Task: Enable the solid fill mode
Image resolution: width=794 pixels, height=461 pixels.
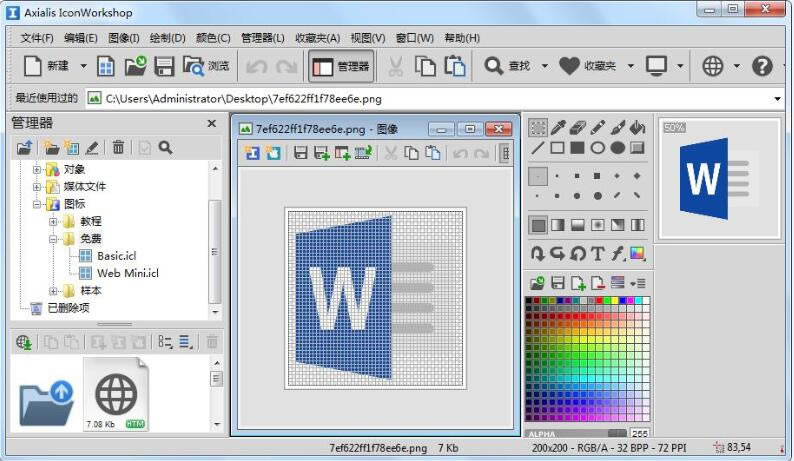Action: pos(538,225)
